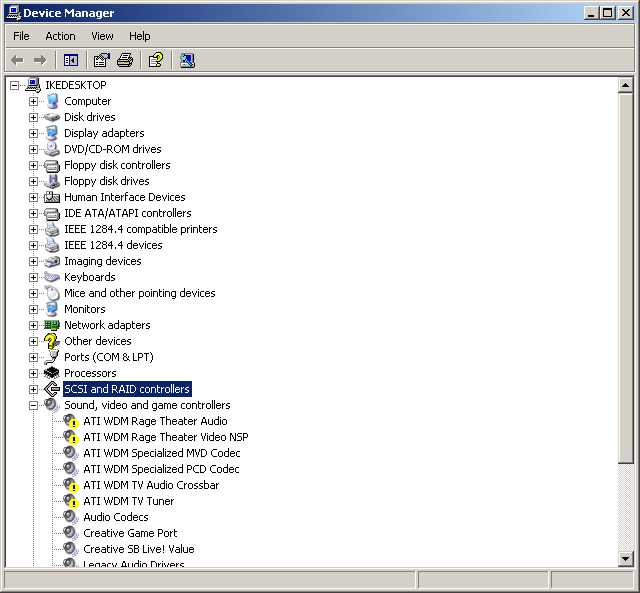
Task: Expand the SCSI and RAID controllers node
Action: (33, 389)
